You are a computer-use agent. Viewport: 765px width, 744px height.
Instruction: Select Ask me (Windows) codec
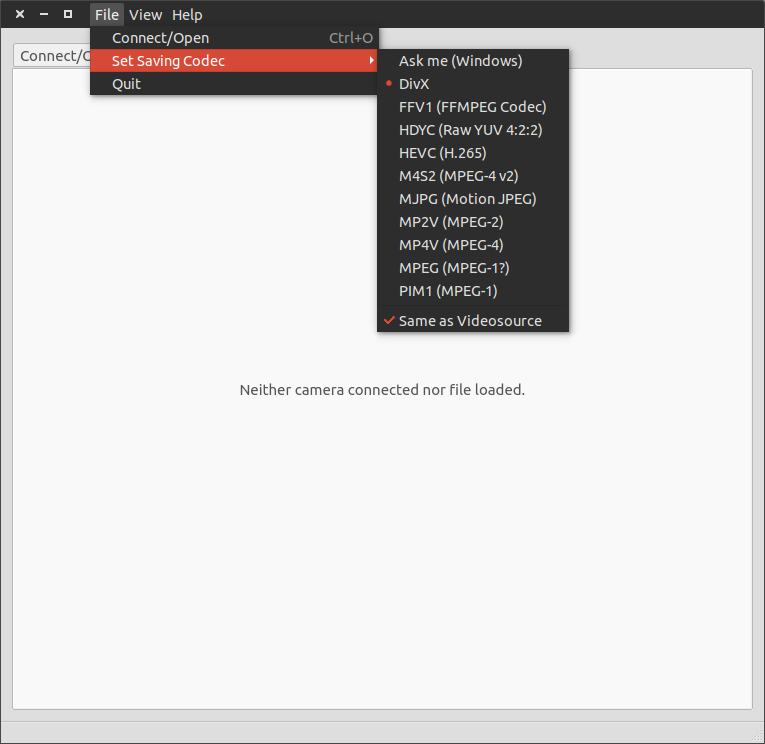(x=473, y=61)
